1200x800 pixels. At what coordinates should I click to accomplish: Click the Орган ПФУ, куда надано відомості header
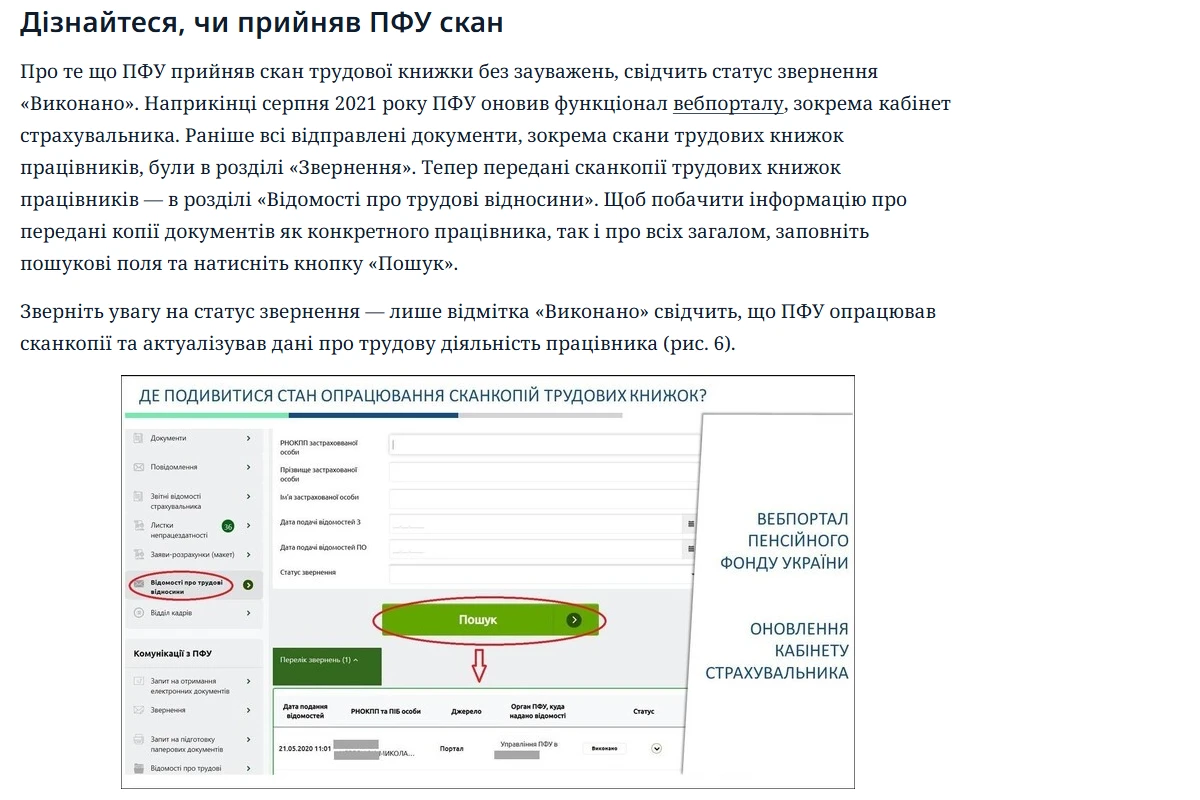pos(537,712)
